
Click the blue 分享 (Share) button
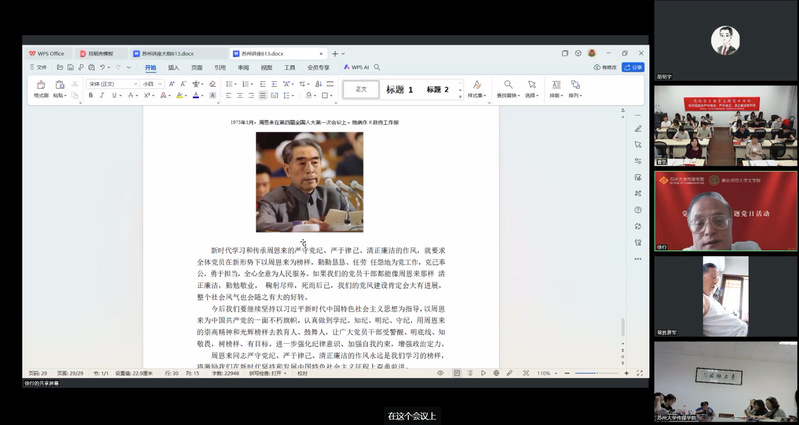(634, 67)
